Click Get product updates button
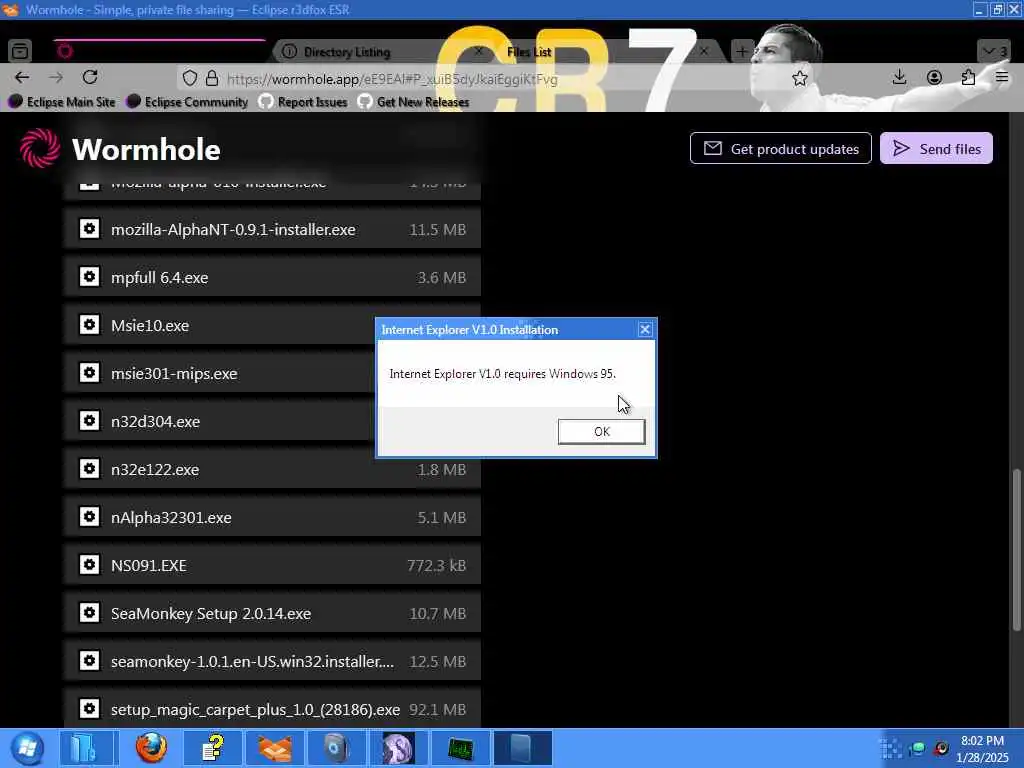Screen dimensions: 1024x768 pos(780,148)
